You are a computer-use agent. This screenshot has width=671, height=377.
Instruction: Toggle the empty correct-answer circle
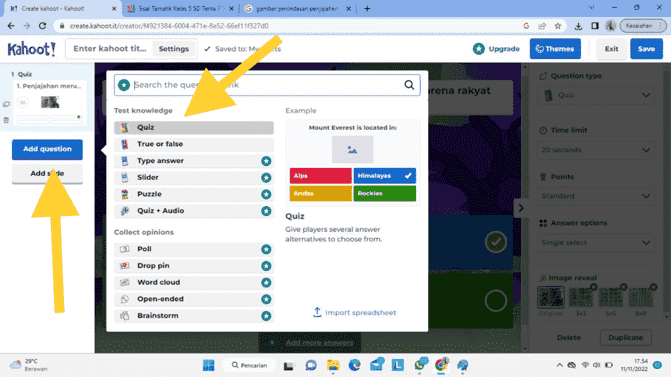pyautogui.click(x=496, y=301)
